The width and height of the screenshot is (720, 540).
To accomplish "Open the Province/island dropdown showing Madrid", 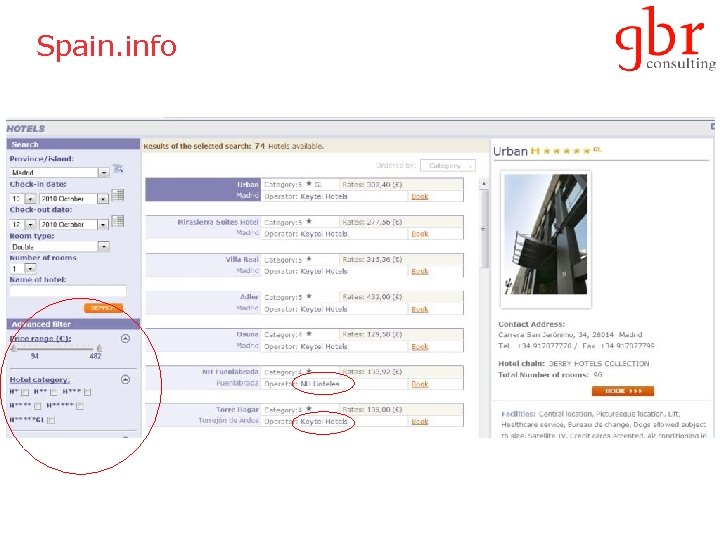I will click(59, 172).
